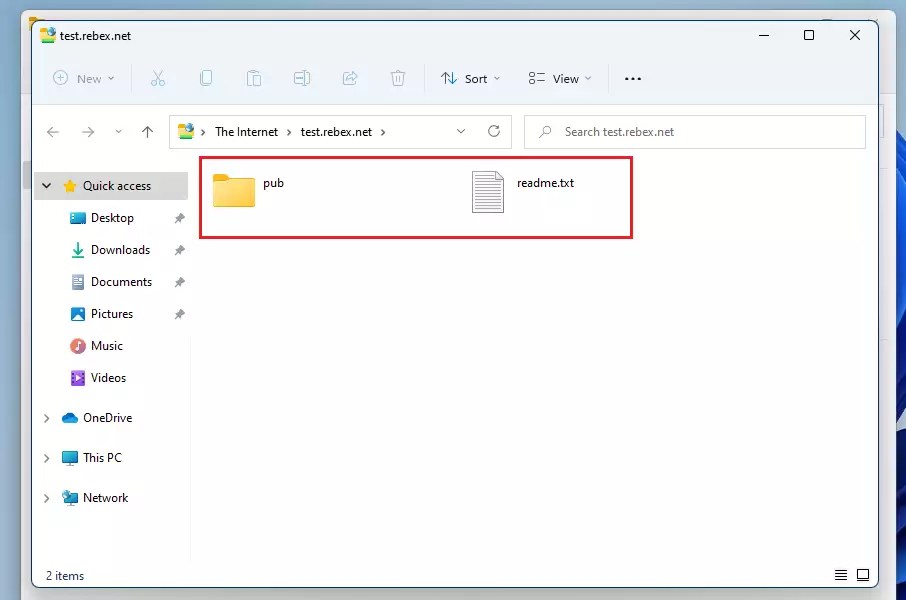Open Desktop in navigation pane
Screen dimensions: 906x600
(x=112, y=218)
